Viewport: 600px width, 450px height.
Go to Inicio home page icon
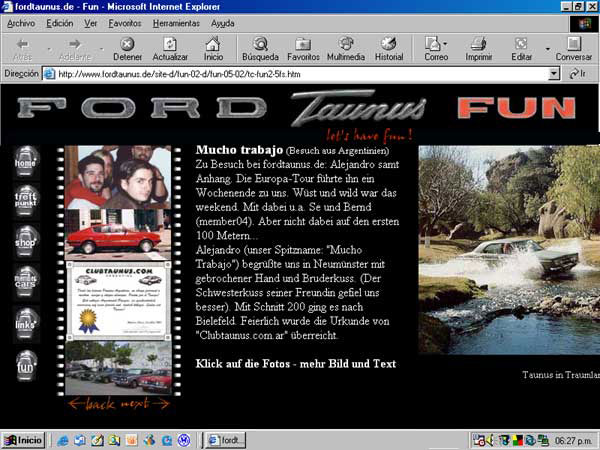point(213,44)
